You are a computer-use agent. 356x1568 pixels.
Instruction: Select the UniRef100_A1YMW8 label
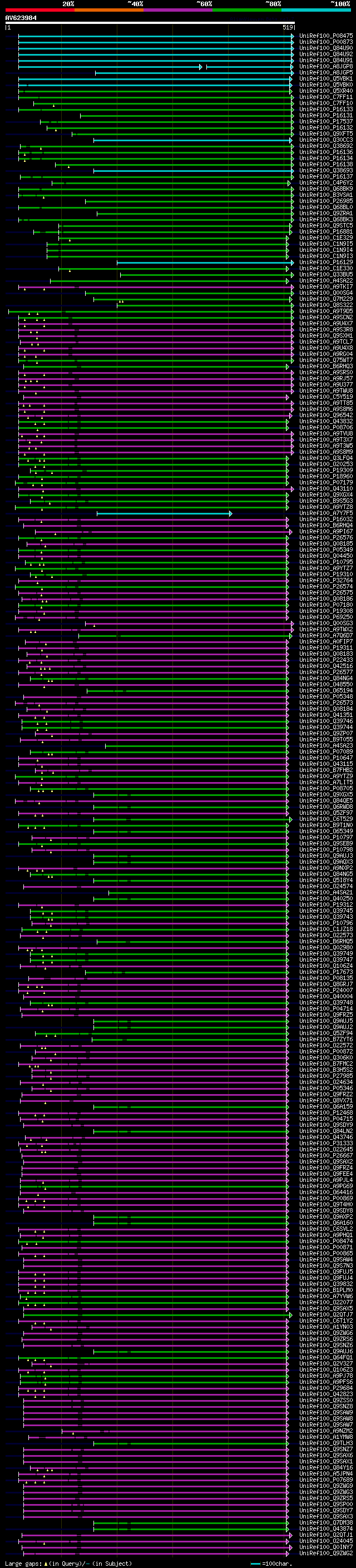click(x=326, y=1437)
